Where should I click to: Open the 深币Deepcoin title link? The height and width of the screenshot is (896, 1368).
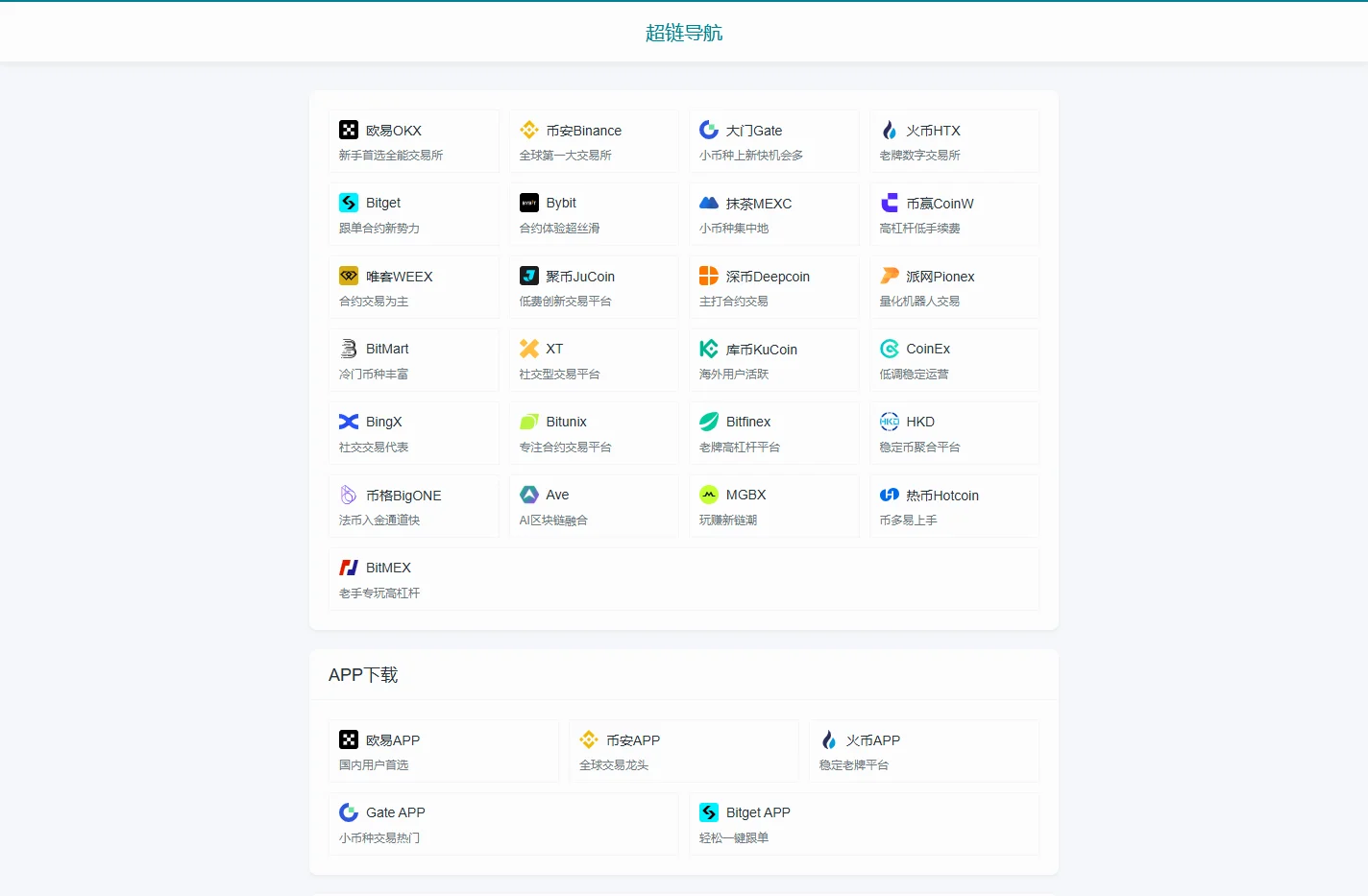point(769,277)
